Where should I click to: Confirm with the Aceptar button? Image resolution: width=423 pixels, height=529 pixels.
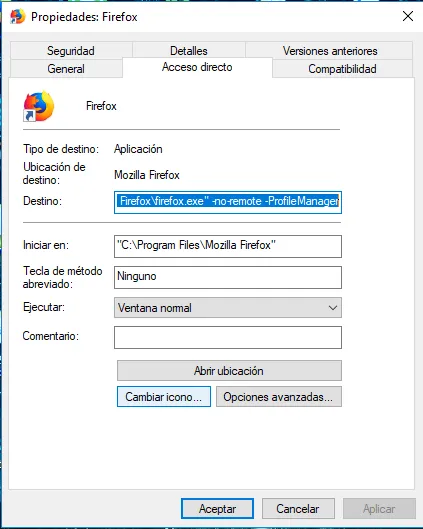(217, 508)
